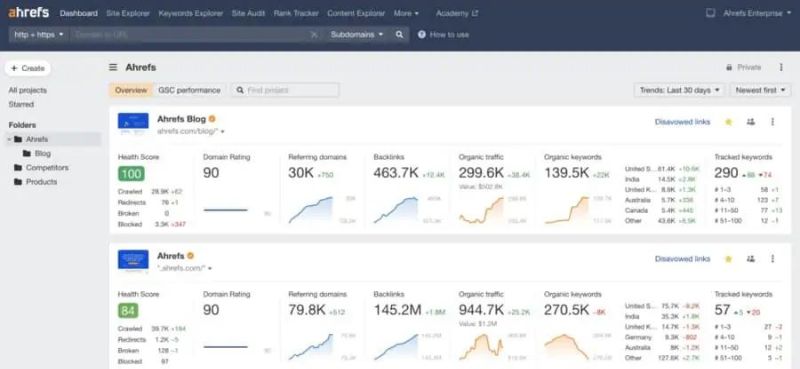Toggle the star on Ahrefs project
This screenshot has width=800, height=369.
tap(729, 259)
